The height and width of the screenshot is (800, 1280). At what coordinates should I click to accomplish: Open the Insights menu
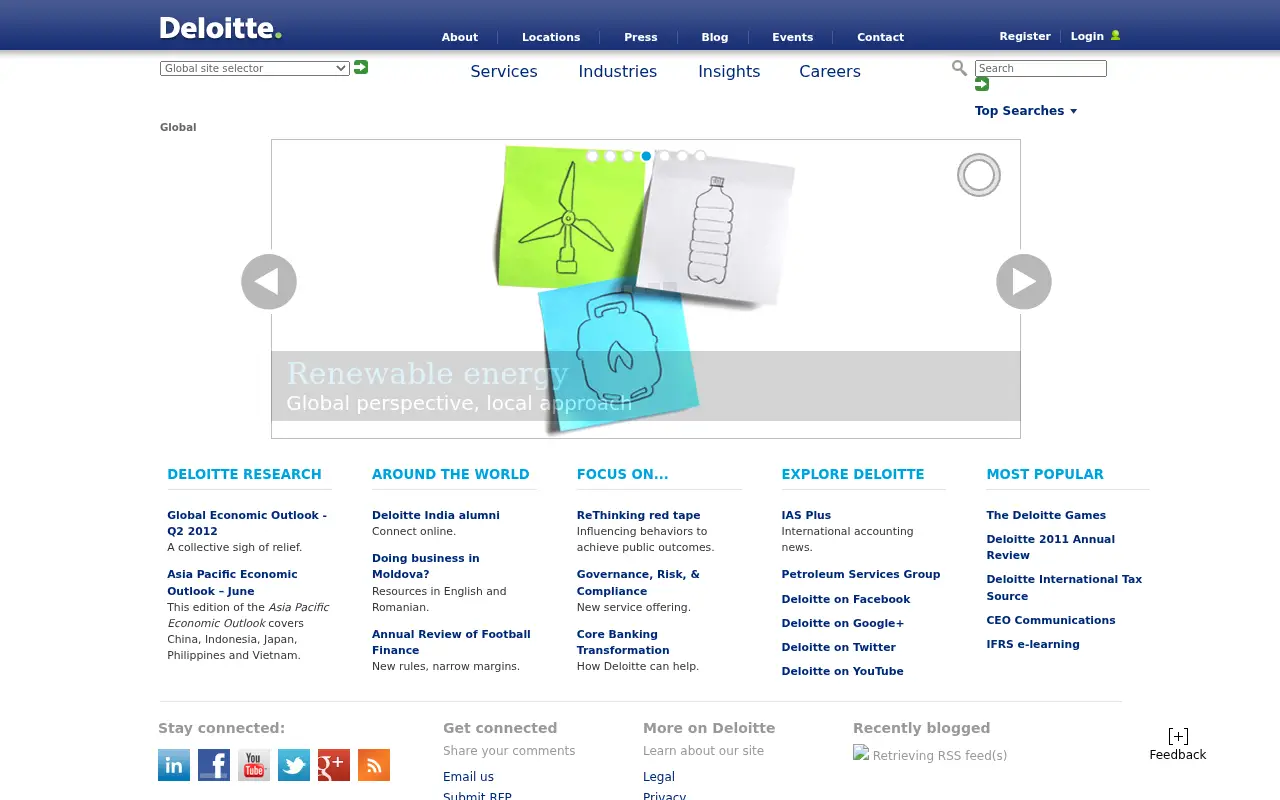click(x=729, y=71)
